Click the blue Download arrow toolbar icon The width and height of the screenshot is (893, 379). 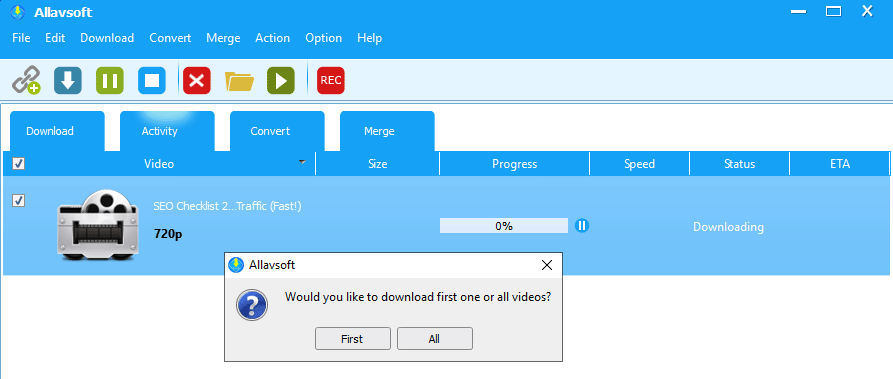[68, 80]
